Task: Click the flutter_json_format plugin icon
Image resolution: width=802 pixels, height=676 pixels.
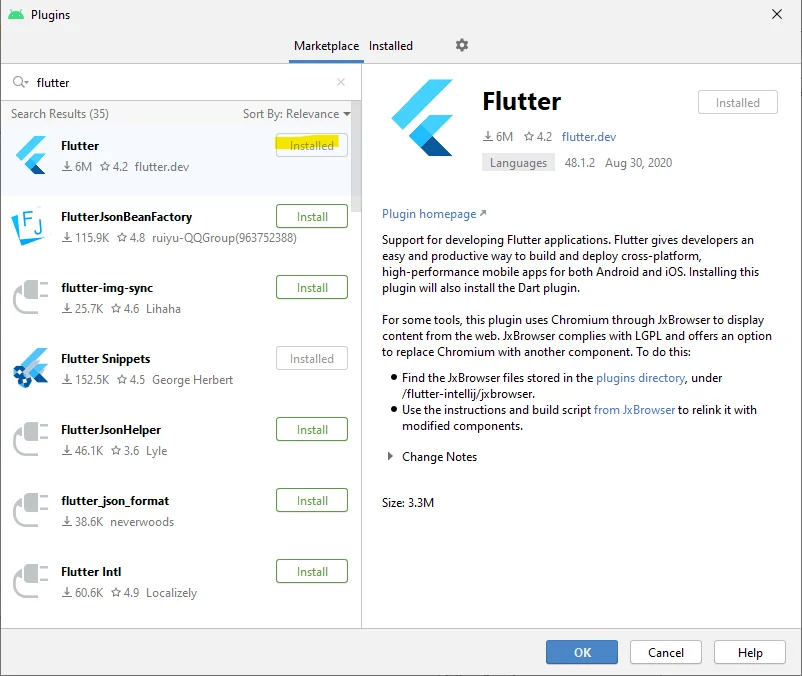Action: [31, 510]
